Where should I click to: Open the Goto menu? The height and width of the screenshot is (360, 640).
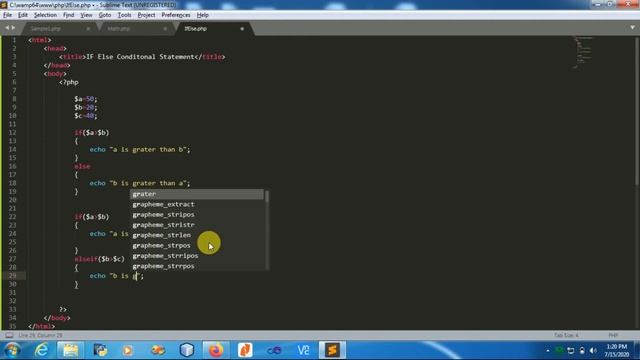tap(105, 15)
